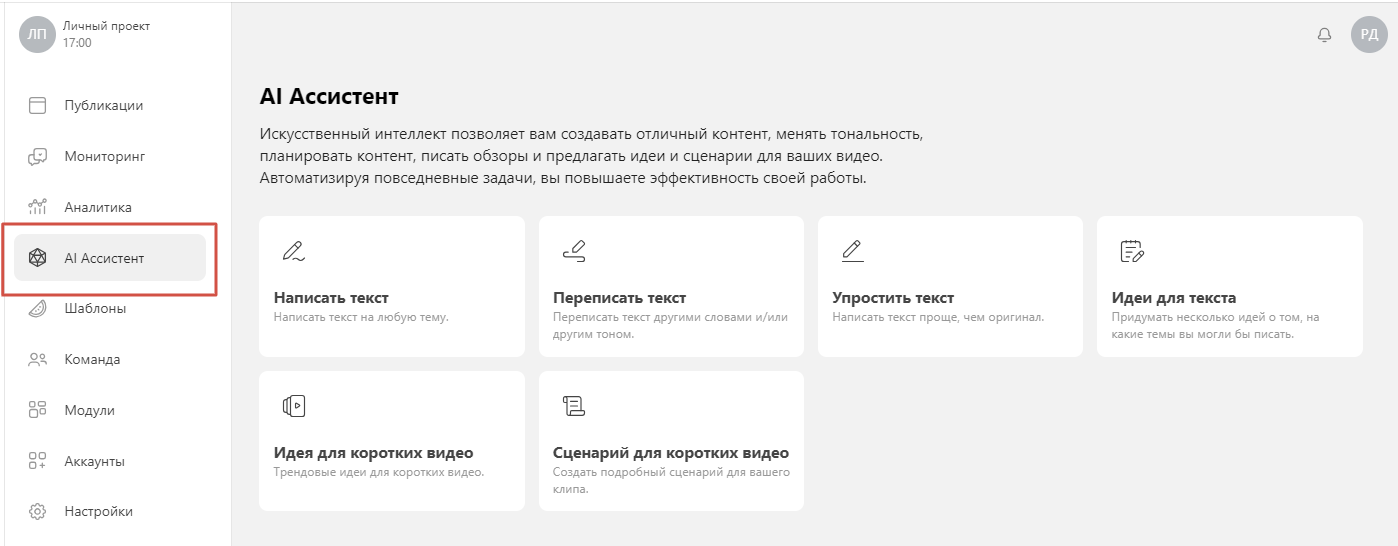Click the Шаблоны sidebar icon
Image resolution: width=1398 pixels, height=546 pixels.
point(37,308)
